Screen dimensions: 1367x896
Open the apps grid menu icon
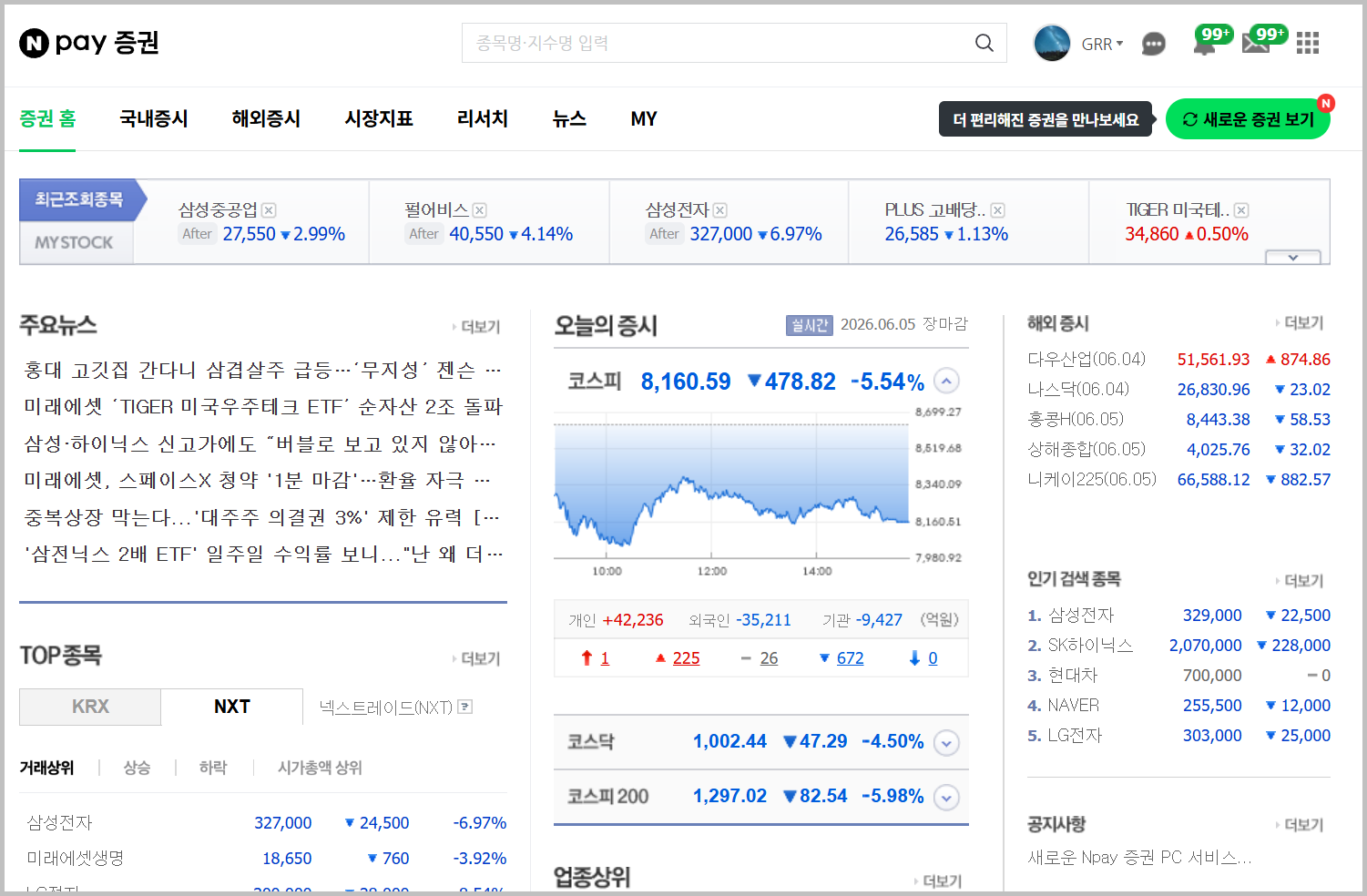(1308, 43)
